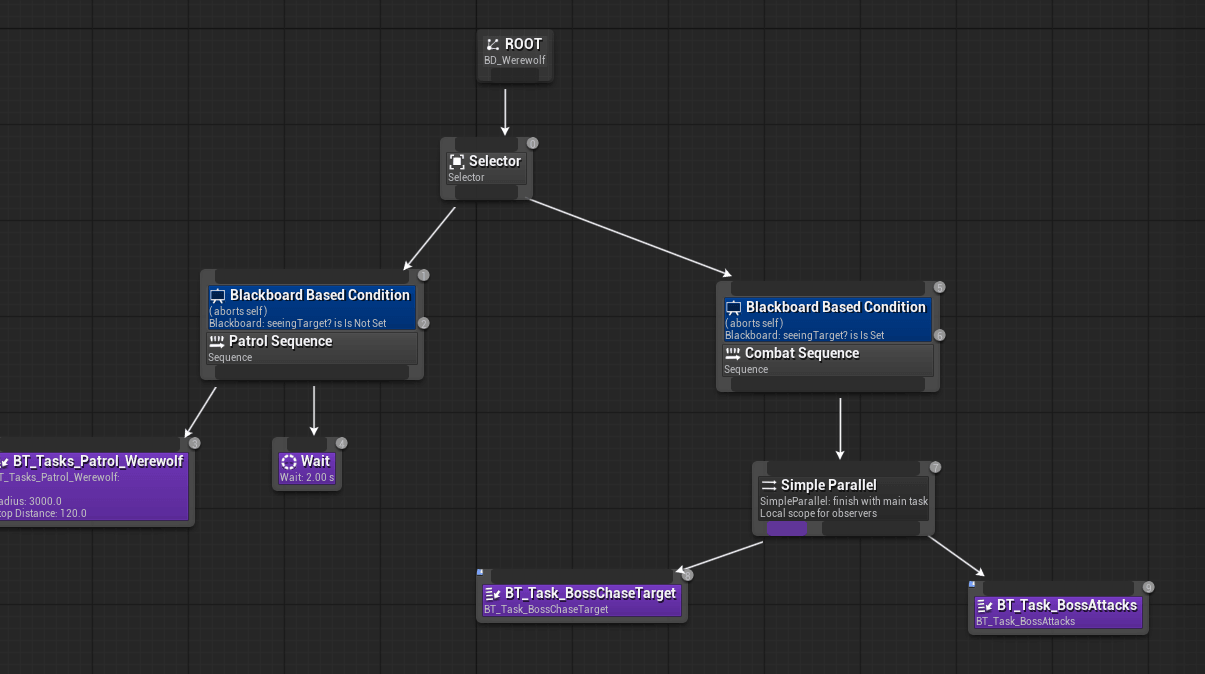This screenshot has width=1205, height=674.
Task: Click blueprint marker on BossAttacks node corner
Action: click(x=972, y=584)
